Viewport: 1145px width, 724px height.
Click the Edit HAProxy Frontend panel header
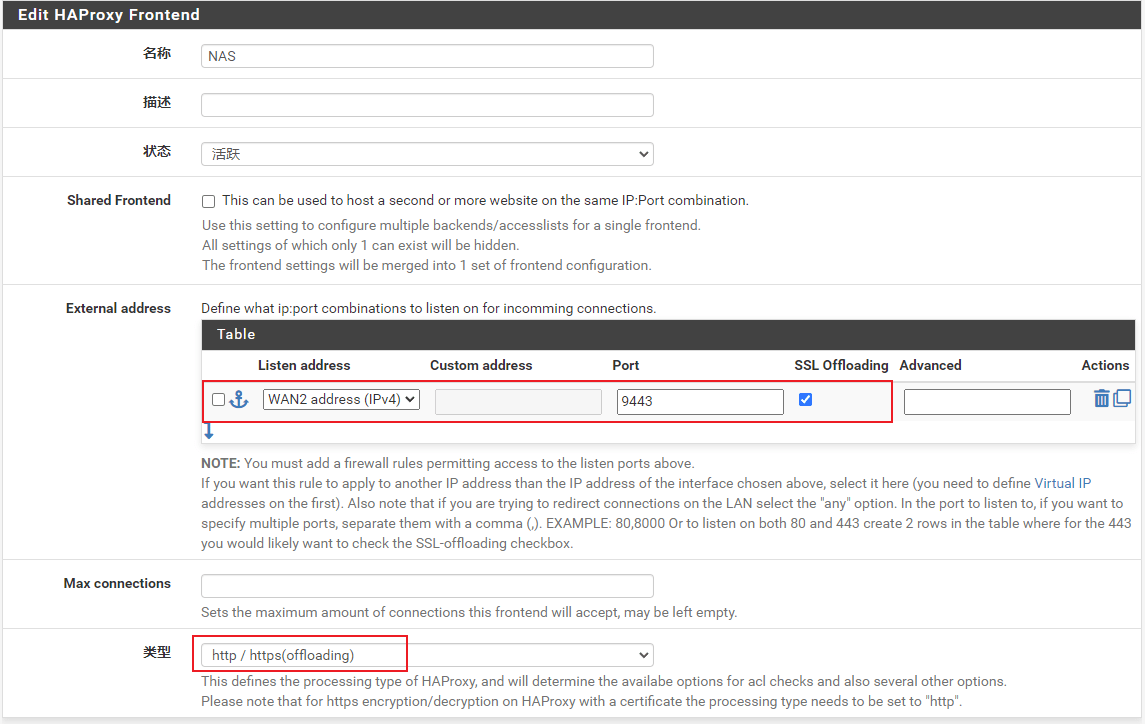click(109, 15)
